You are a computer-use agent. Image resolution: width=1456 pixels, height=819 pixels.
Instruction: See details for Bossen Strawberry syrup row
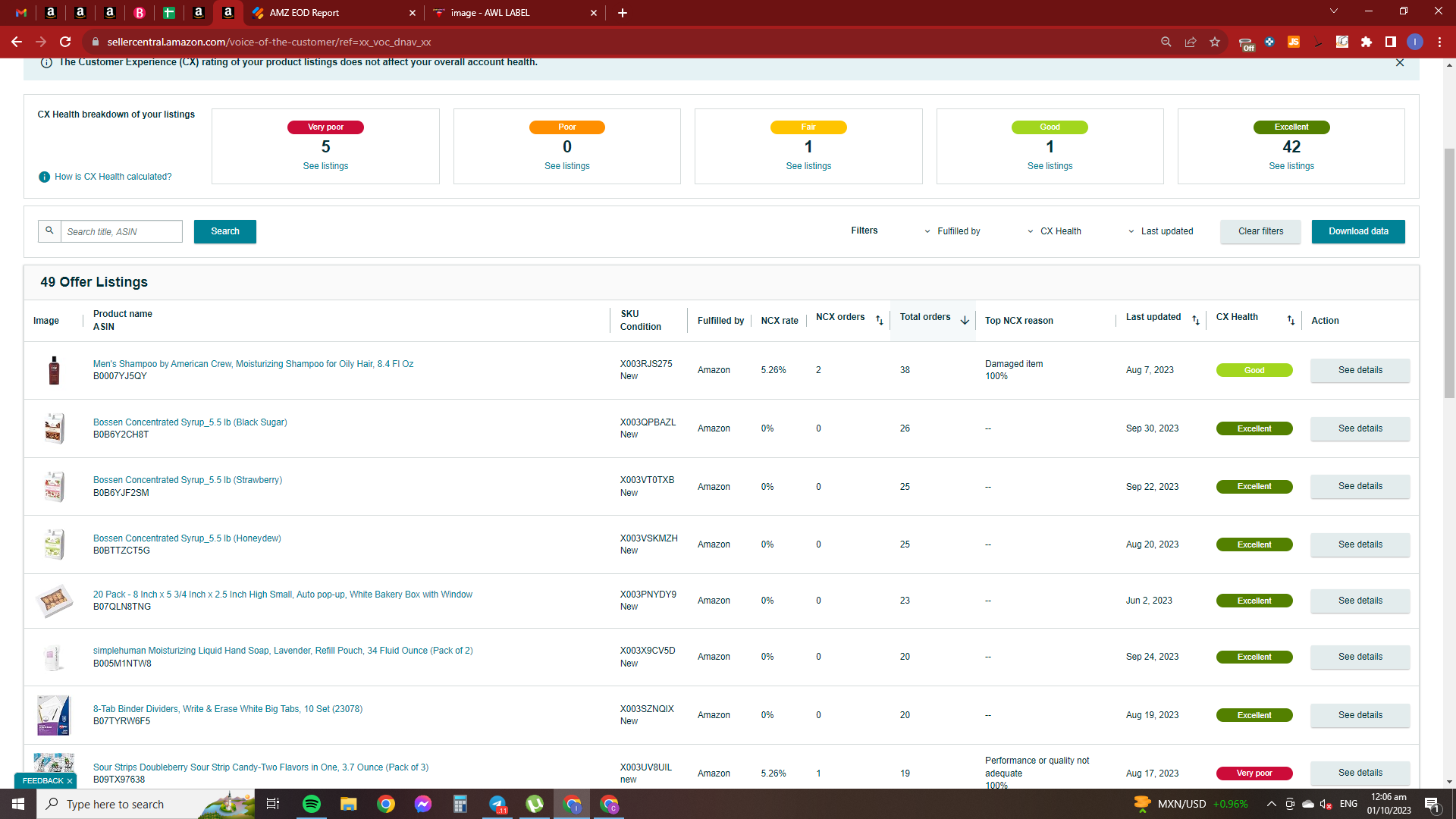tap(1360, 486)
